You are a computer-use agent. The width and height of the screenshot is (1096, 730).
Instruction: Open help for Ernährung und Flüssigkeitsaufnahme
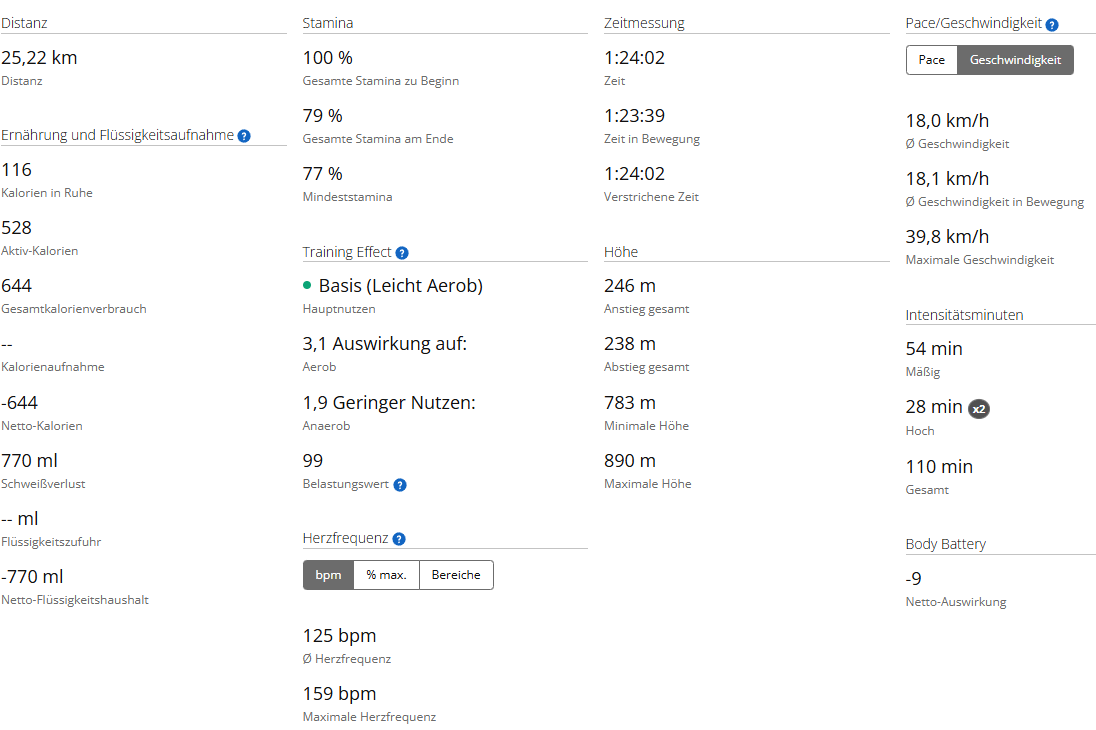(x=244, y=136)
